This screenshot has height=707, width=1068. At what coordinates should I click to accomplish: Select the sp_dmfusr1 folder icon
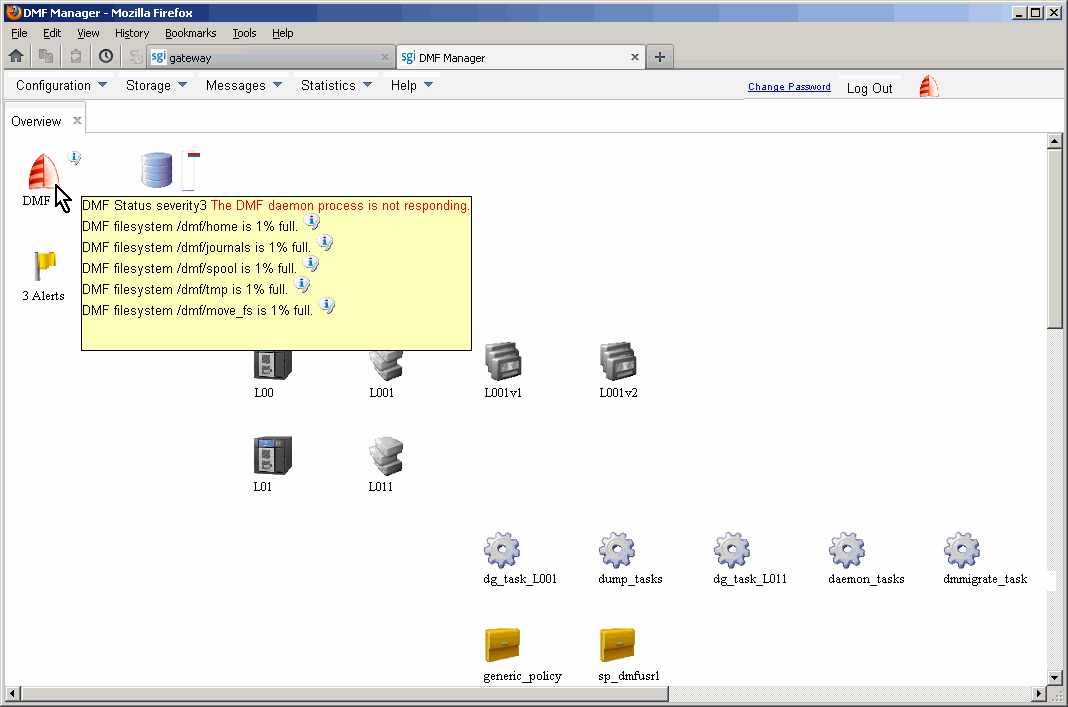click(618, 645)
